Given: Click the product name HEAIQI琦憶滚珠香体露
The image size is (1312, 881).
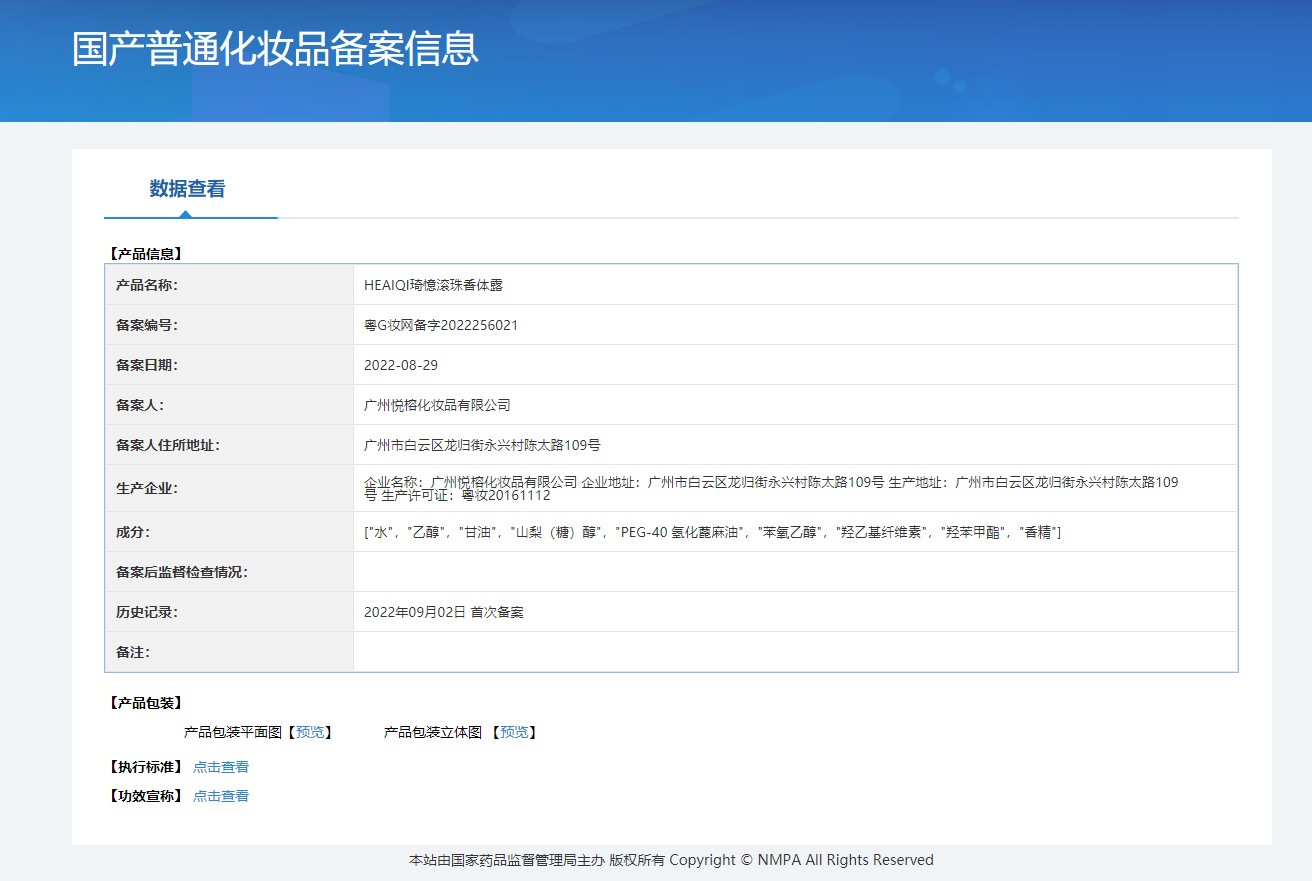Looking at the screenshot, I should [433, 285].
